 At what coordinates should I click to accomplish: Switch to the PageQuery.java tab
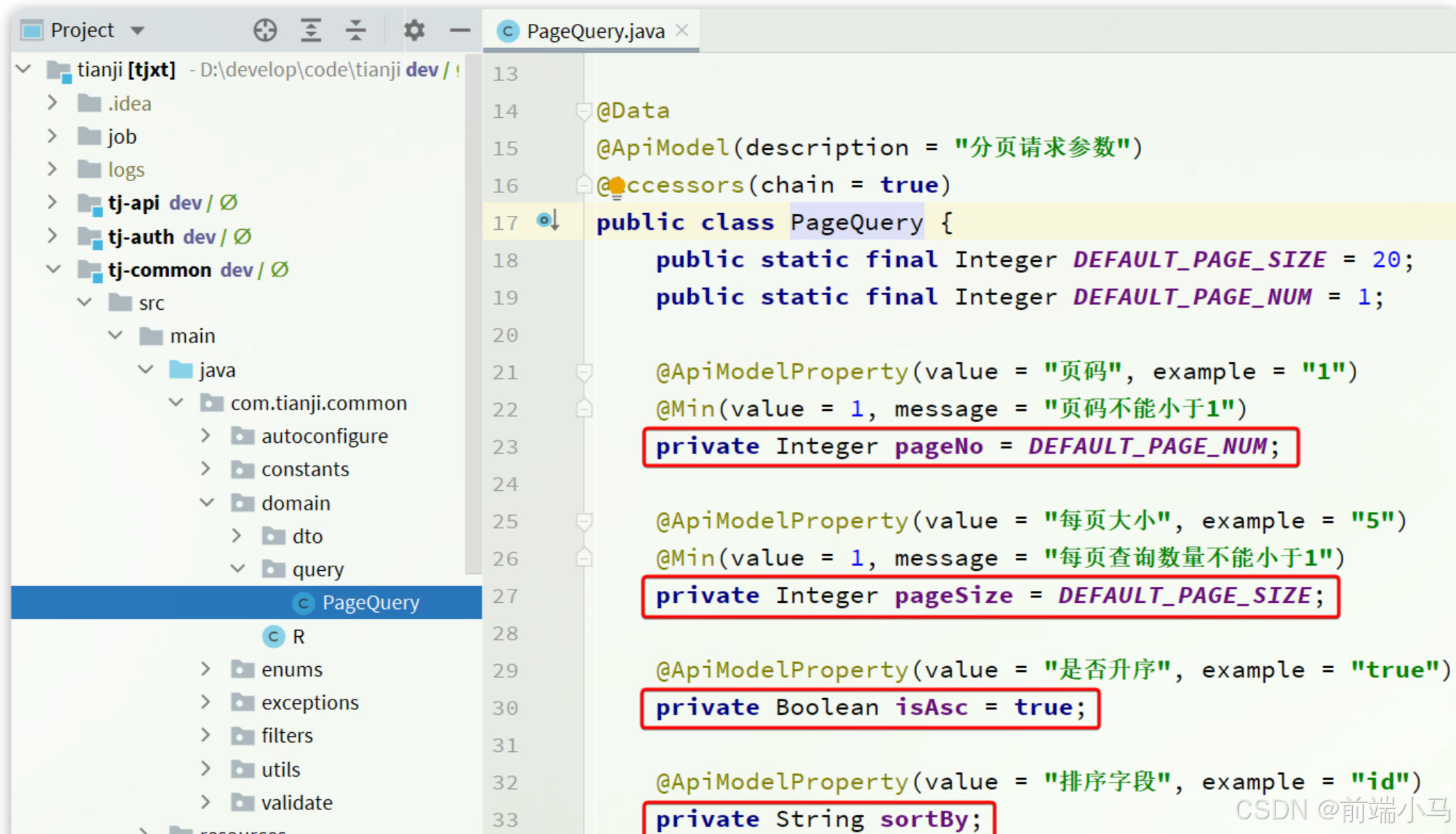point(595,31)
